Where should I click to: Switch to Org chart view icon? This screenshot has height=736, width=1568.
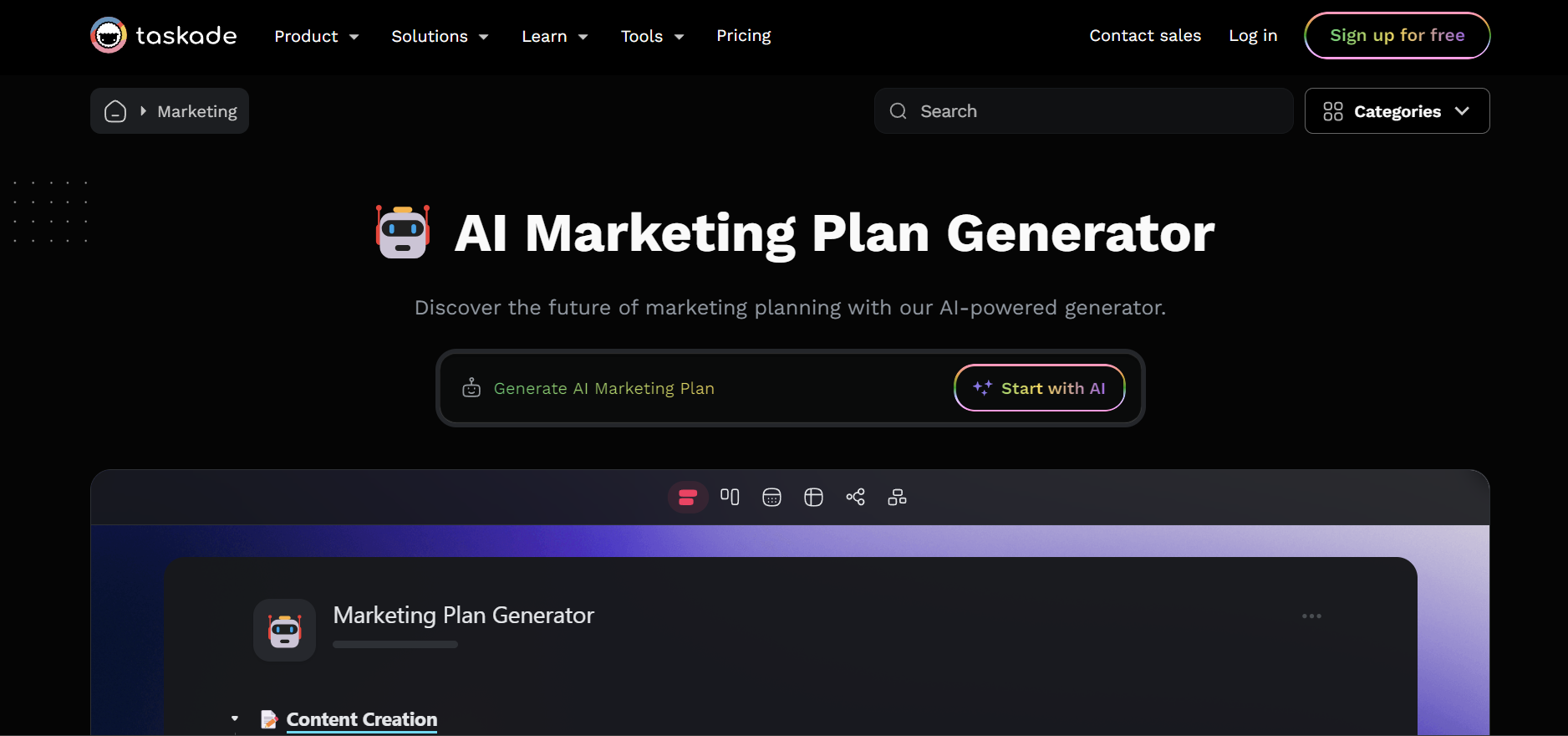point(897,498)
